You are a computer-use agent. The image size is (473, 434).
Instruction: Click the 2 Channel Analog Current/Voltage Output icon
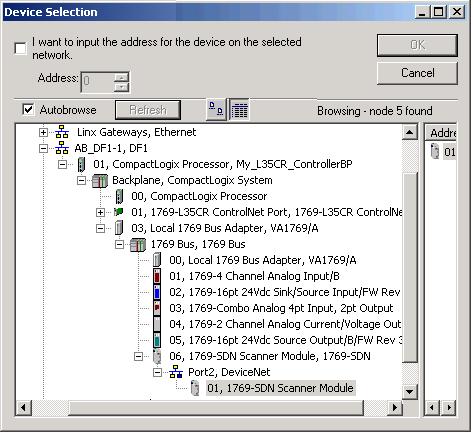(157, 324)
